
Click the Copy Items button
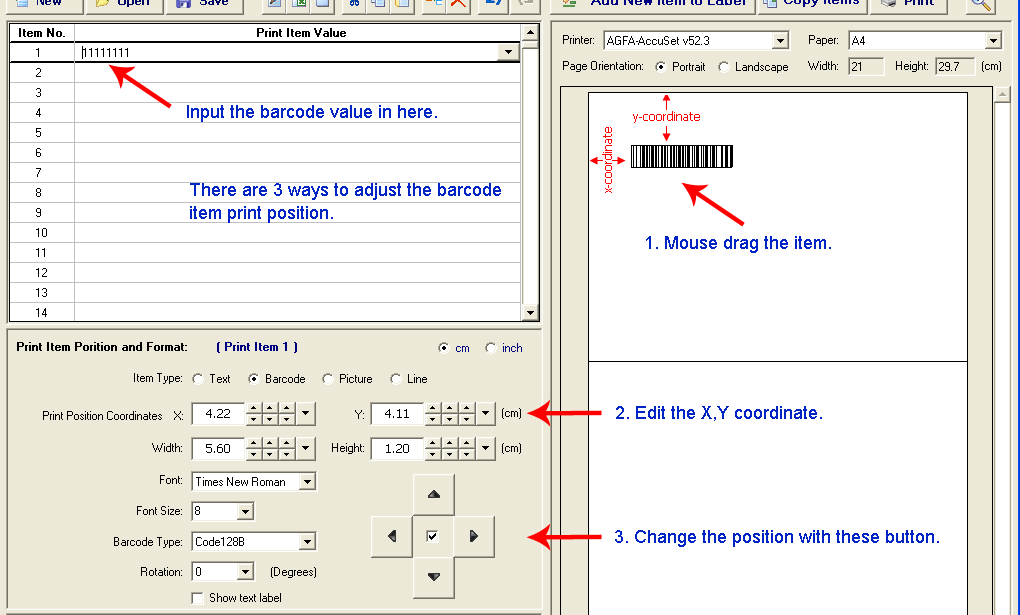pyautogui.click(x=812, y=4)
